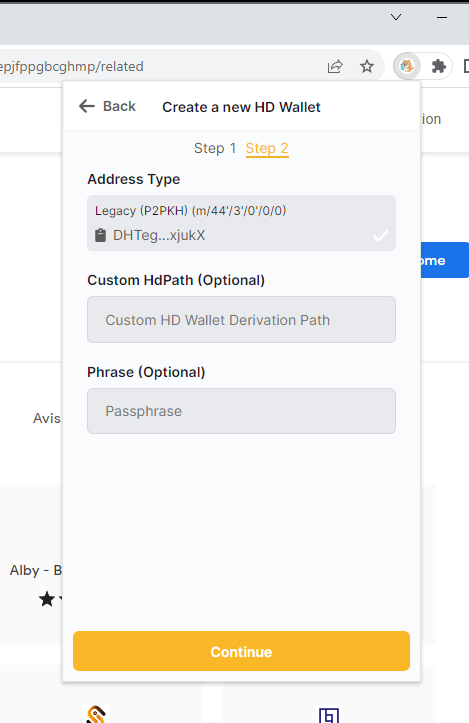Expand the tab search chevron in title bar

396,17
